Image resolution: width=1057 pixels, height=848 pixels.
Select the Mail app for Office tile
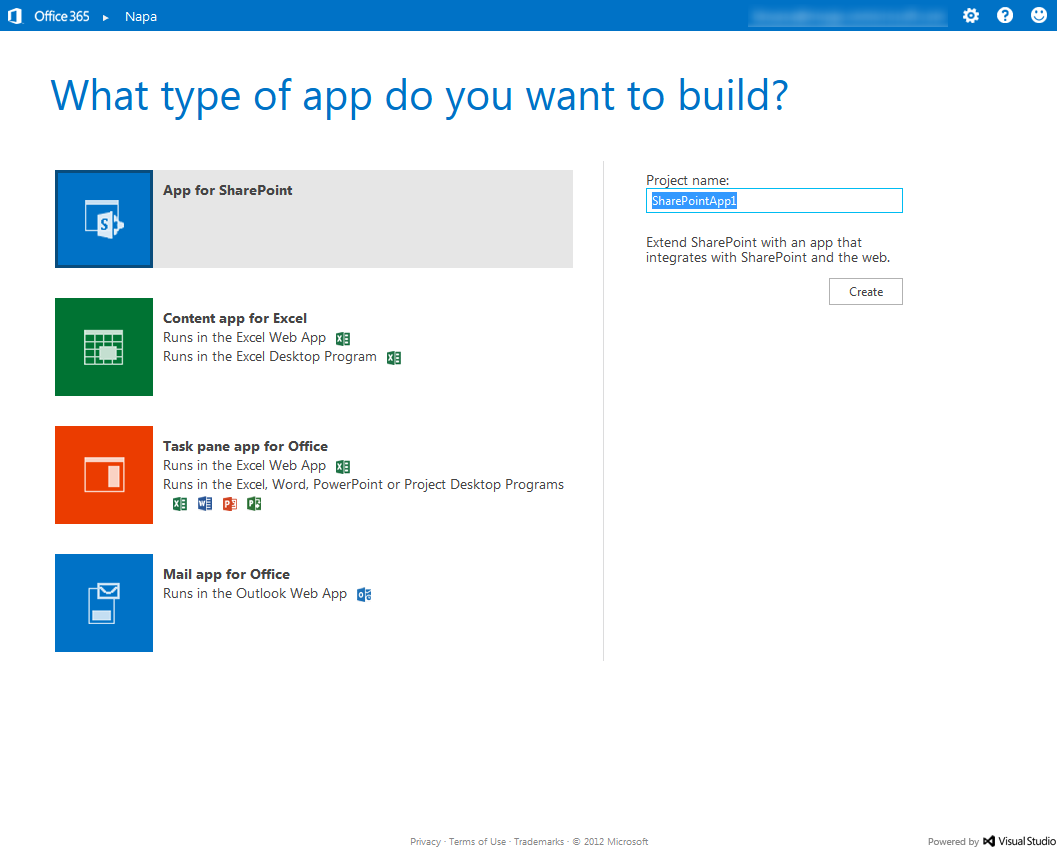point(104,603)
